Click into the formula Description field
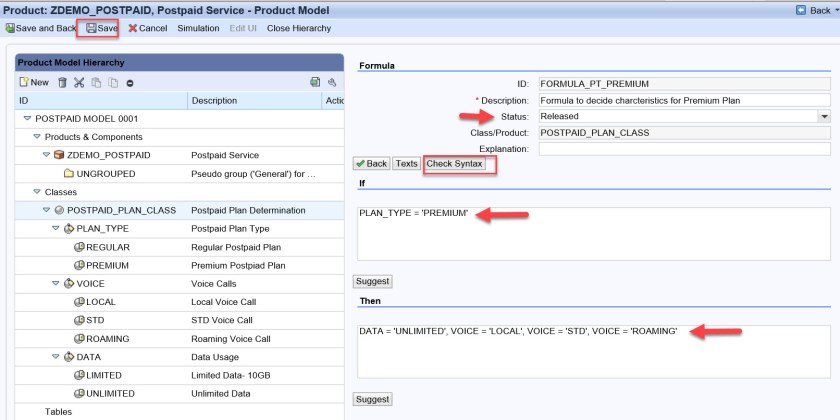The width and height of the screenshot is (840, 420). [x=684, y=100]
